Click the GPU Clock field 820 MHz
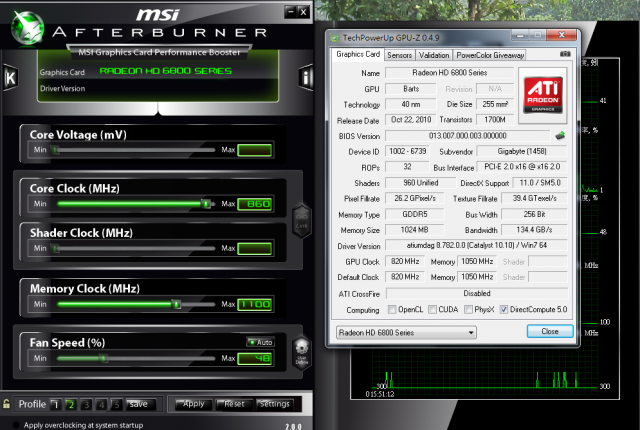This screenshot has width=640, height=430. [x=405, y=261]
